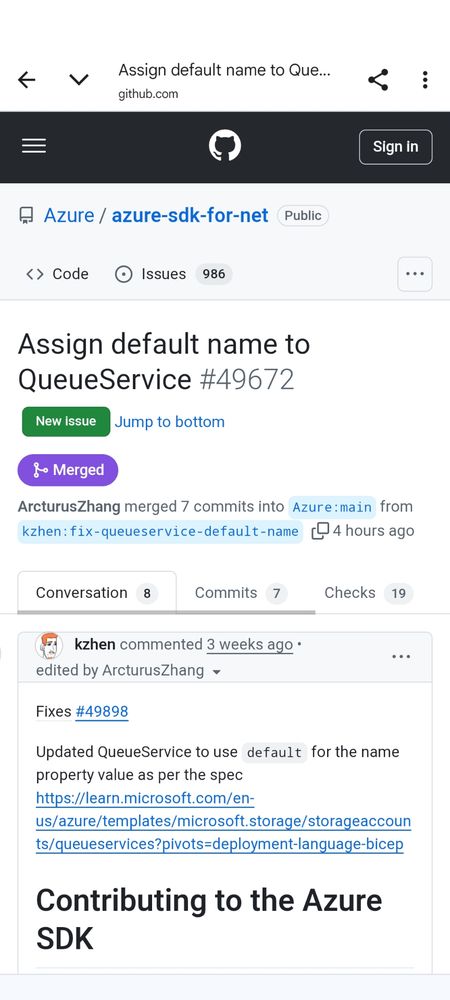Screen dimensions: 450x1000
Task: Open the Issues tab with 986 count
Action: pyautogui.click(x=173, y=274)
